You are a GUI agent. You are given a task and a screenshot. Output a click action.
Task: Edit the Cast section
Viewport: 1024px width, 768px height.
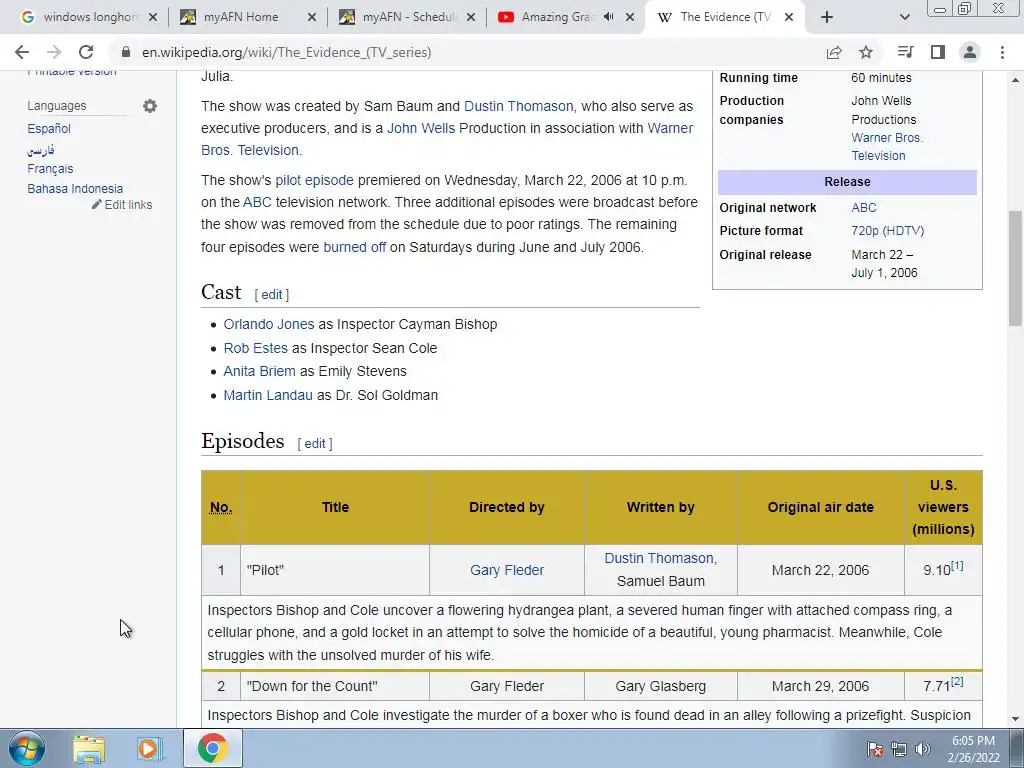[x=272, y=295]
